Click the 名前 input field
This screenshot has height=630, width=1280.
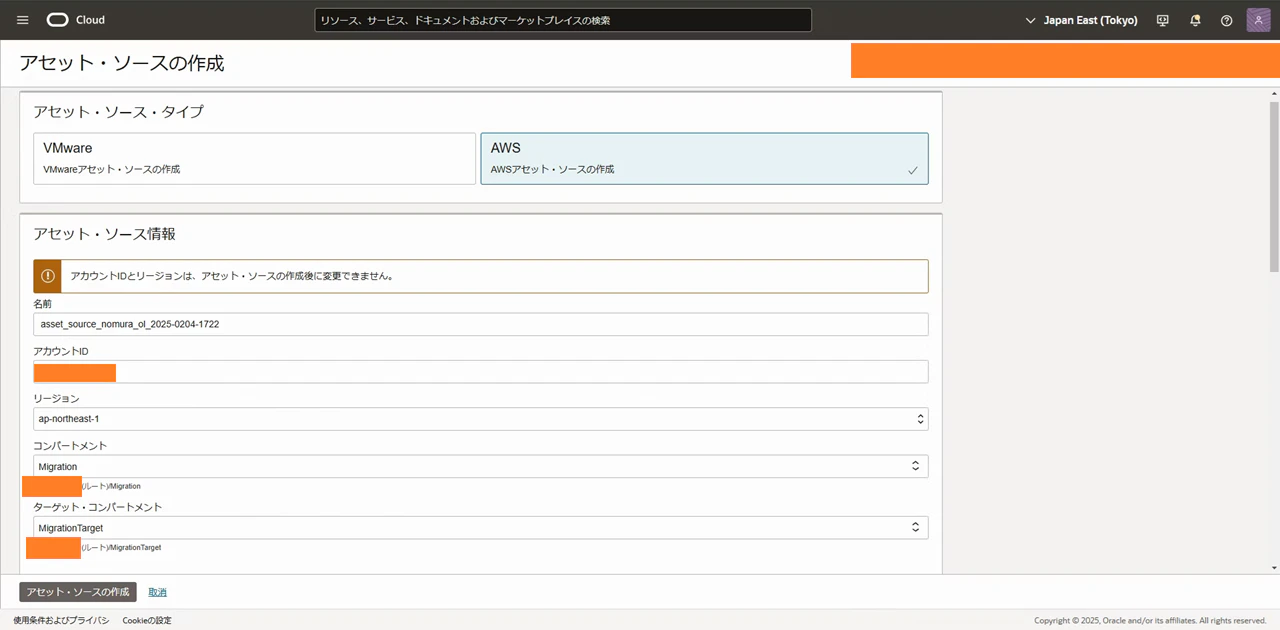coord(480,324)
